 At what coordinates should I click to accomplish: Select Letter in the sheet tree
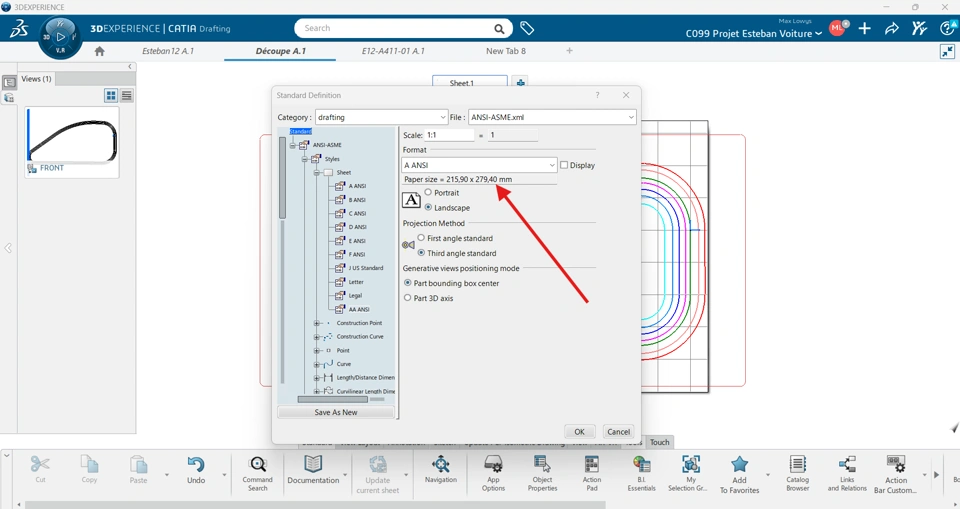356,282
